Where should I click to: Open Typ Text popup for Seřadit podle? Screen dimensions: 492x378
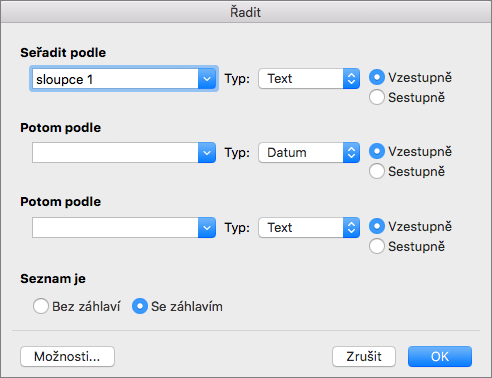coord(309,79)
